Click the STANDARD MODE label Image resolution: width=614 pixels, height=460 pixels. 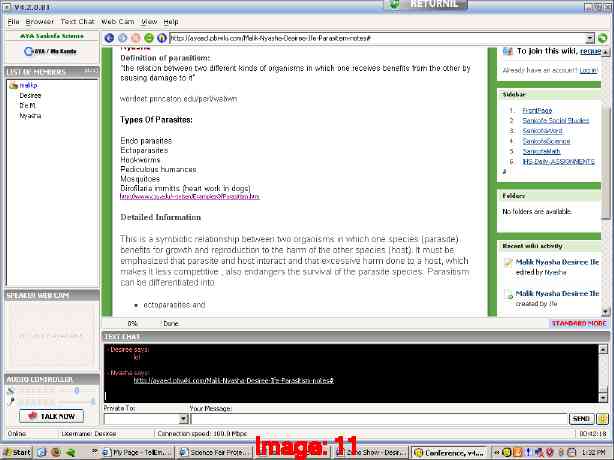(x=579, y=323)
